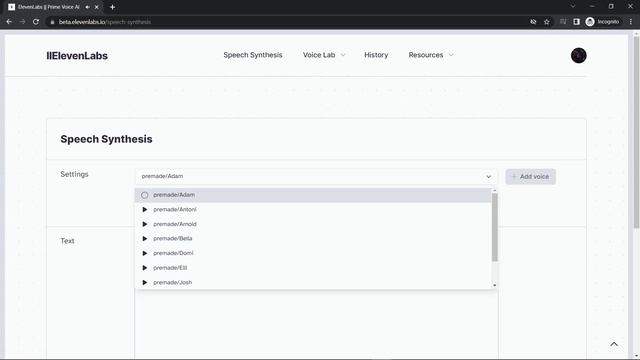Go back with the browser back arrow
Screen dimensions: 640x360
click(x=9, y=22)
